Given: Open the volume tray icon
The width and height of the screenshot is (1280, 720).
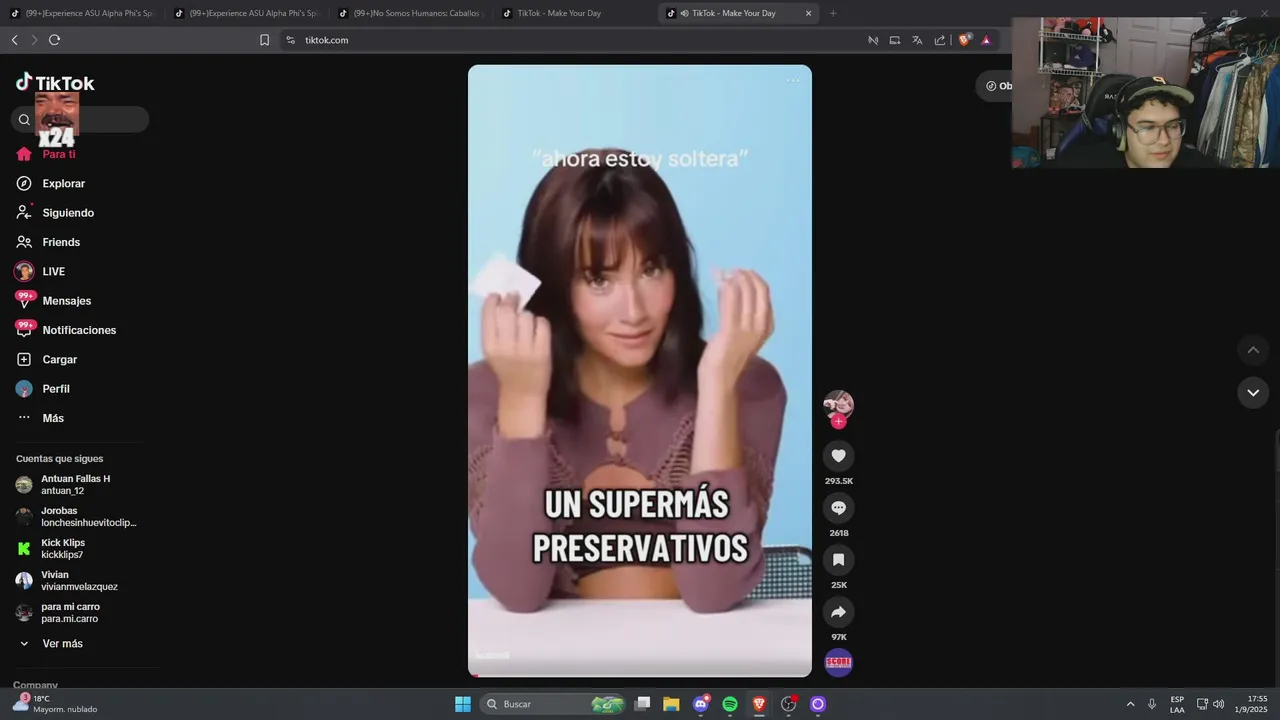Looking at the screenshot, I should pos(1218,704).
